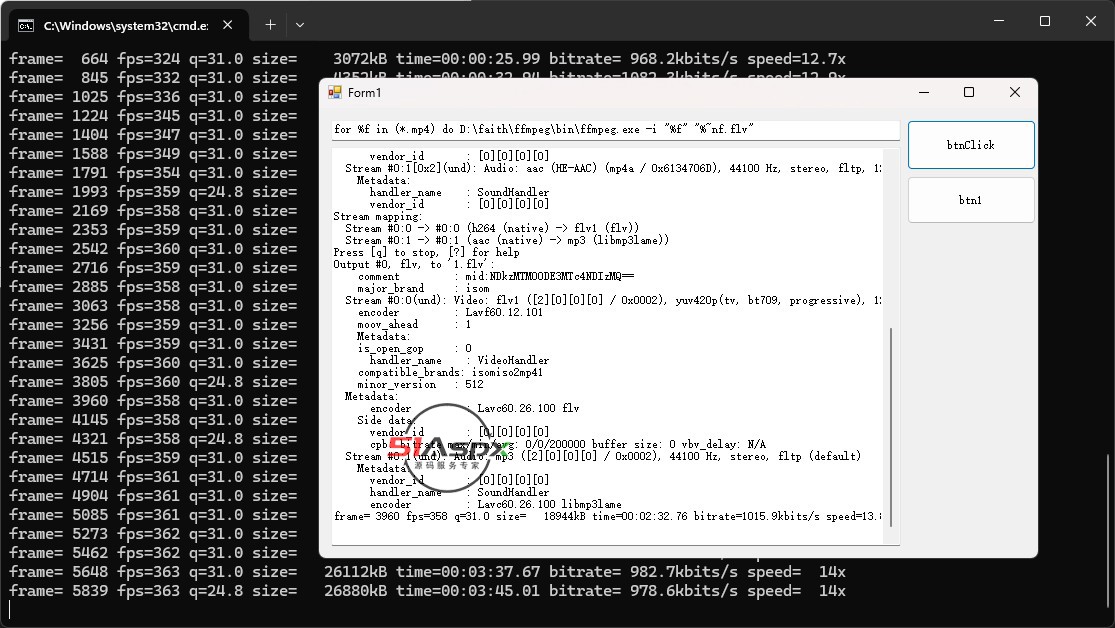Click the 'Output #0, flv' line
This screenshot has width=1115, height=628.
414,264
